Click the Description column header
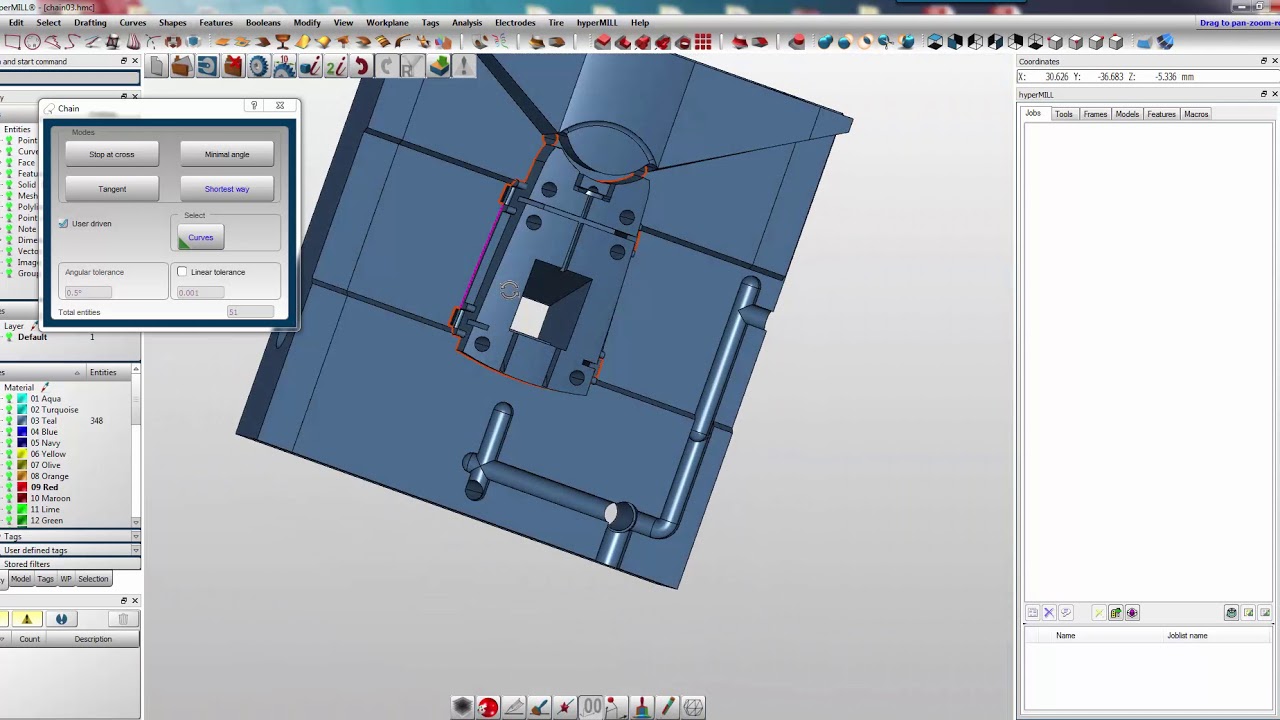This screenshot has height=720, width=1280. [93, 639]
